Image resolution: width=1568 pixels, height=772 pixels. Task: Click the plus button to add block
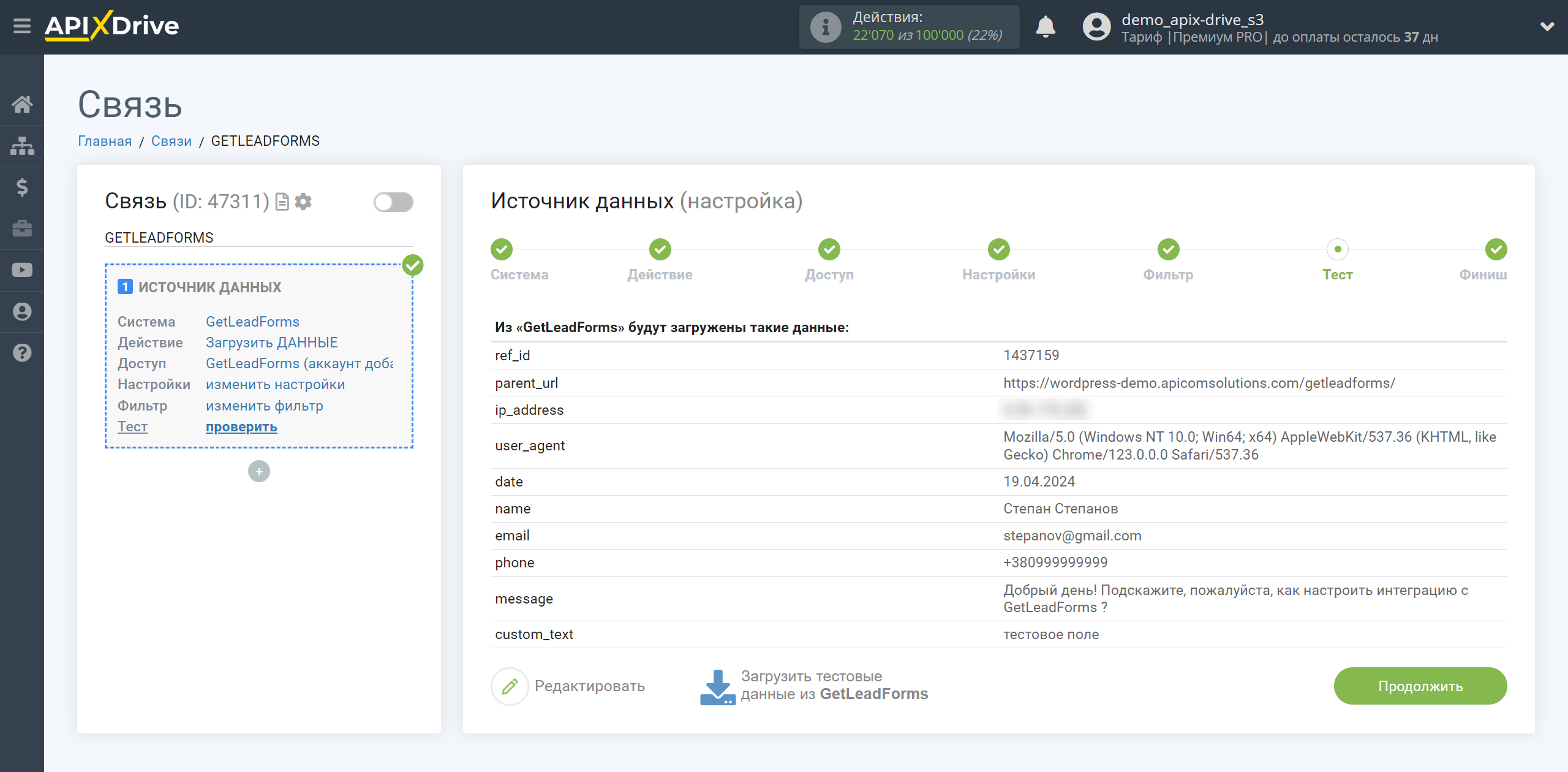click(259, 471)
